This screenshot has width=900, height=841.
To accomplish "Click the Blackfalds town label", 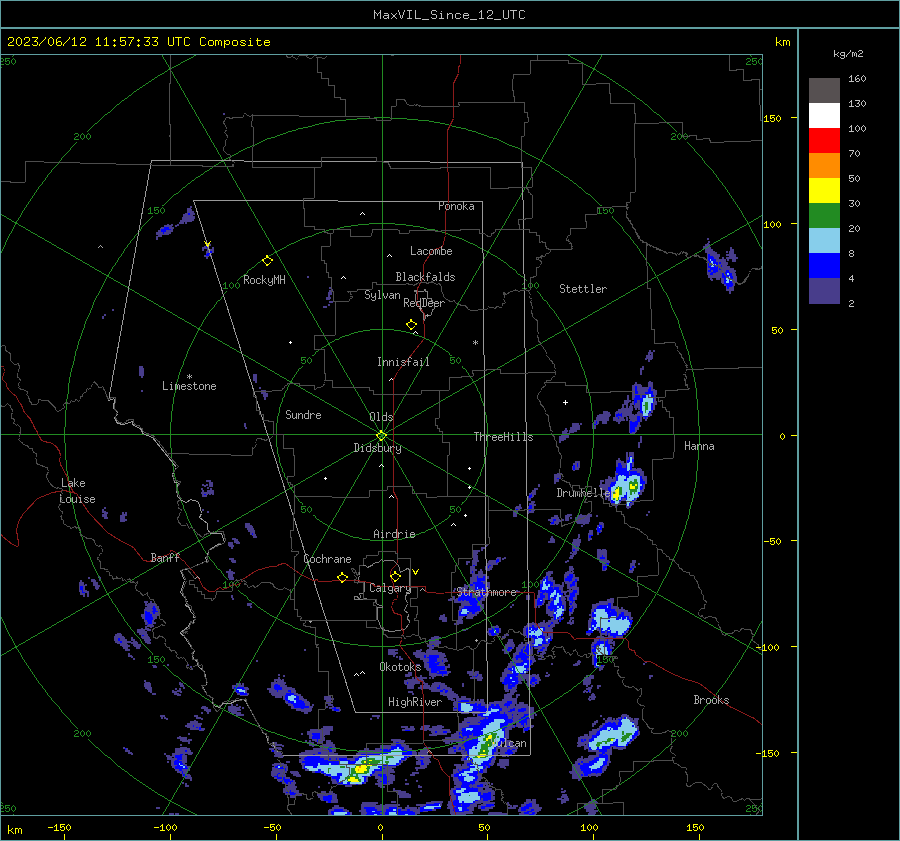I will coord(425,277).
